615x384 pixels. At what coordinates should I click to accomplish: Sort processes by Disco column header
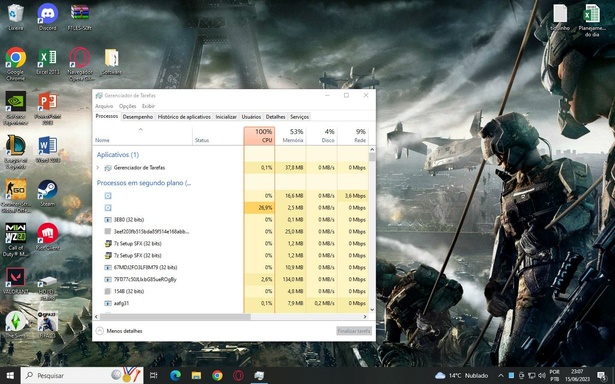(322, 136)
